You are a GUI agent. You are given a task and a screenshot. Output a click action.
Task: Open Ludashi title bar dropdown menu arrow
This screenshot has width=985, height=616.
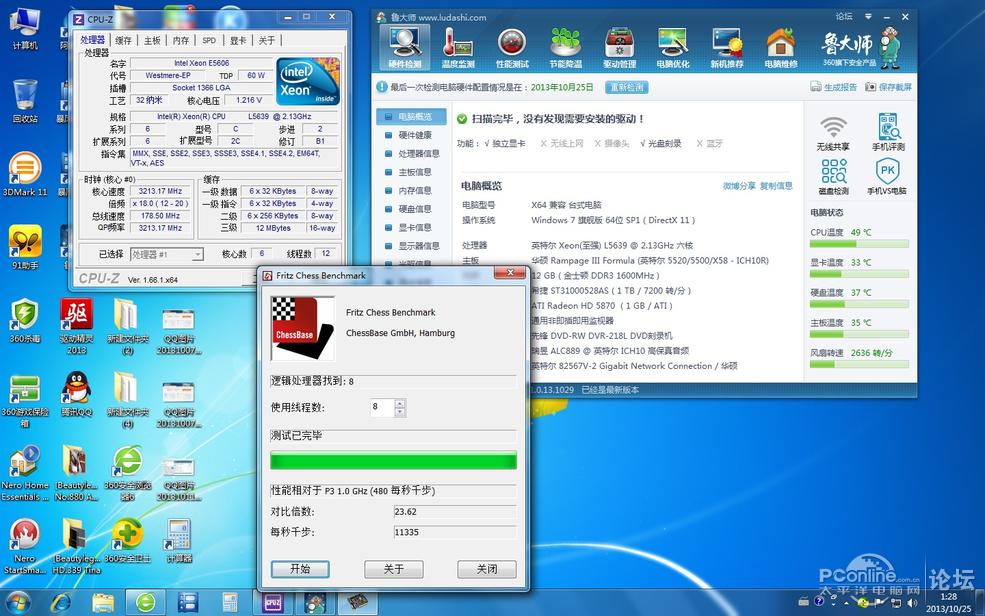868,16
